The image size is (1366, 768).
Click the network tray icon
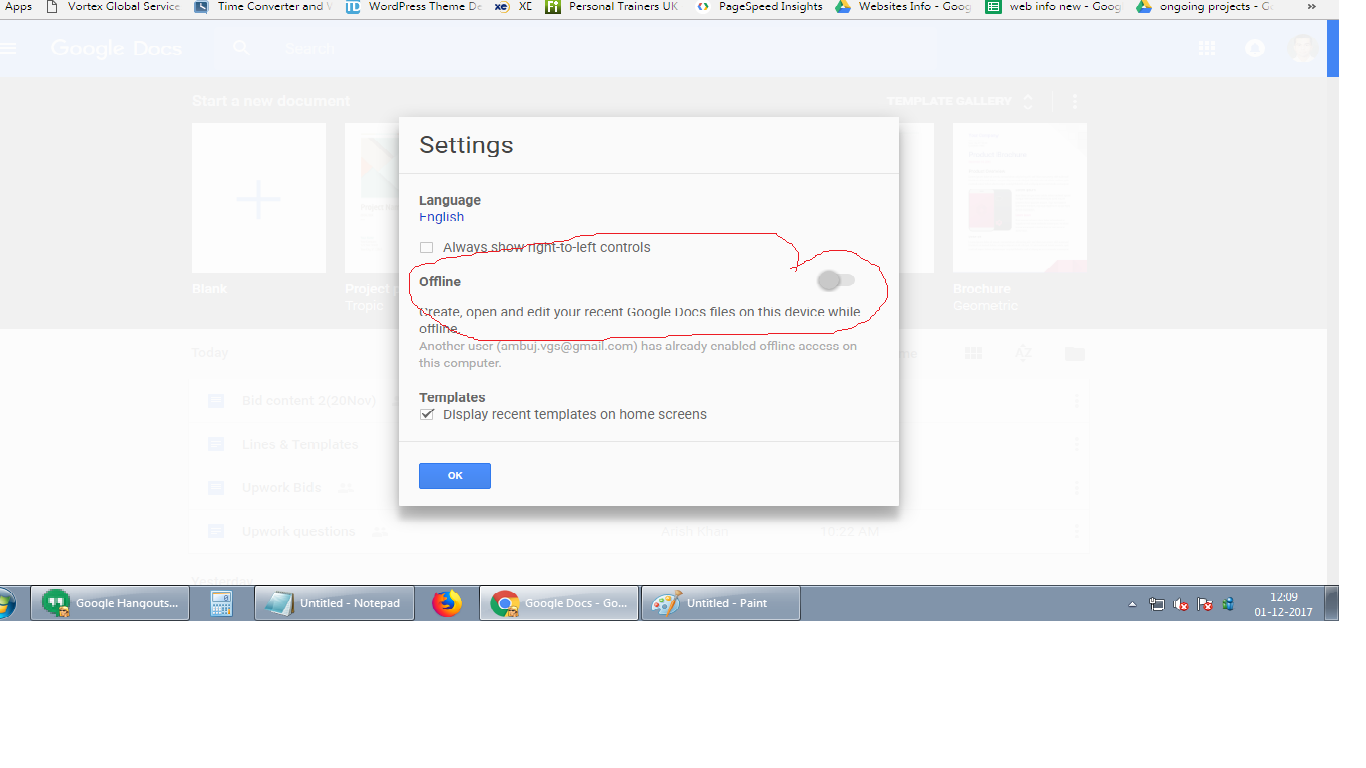[1157, 604]
